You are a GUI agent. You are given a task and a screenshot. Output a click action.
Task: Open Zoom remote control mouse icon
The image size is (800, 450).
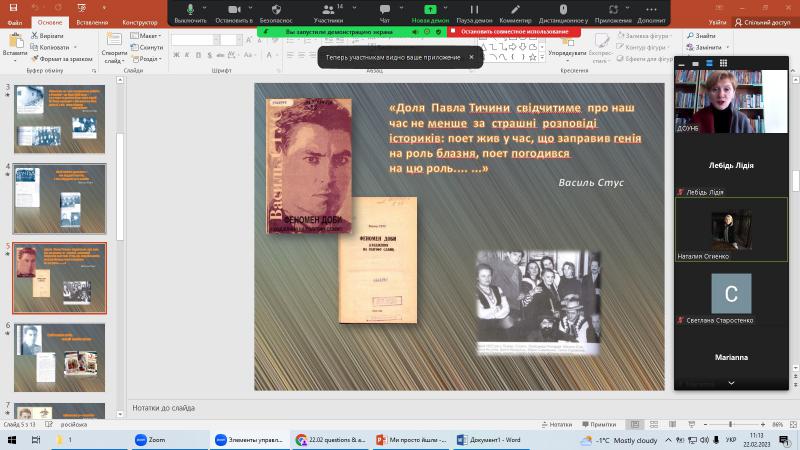point(563,10)
